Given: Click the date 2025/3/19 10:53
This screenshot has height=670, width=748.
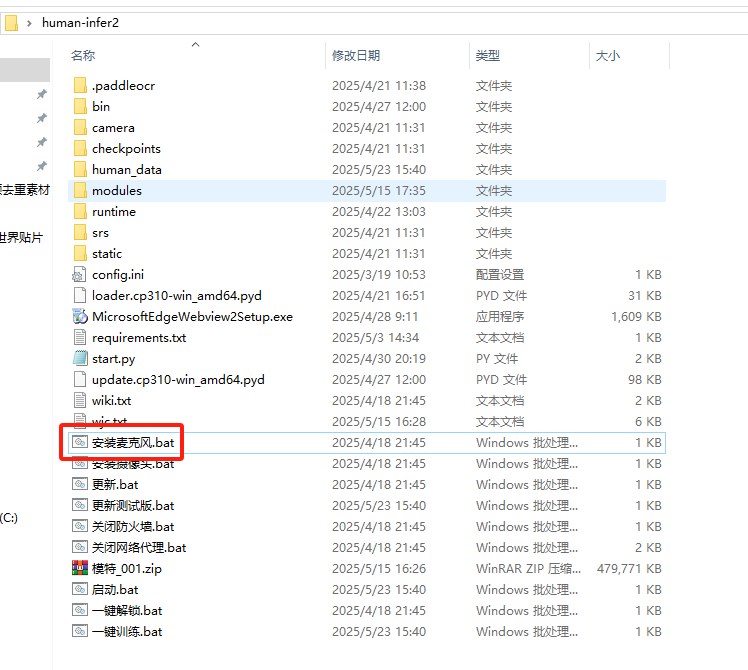Looking at the screenshot, I should [x=379, y=274].
